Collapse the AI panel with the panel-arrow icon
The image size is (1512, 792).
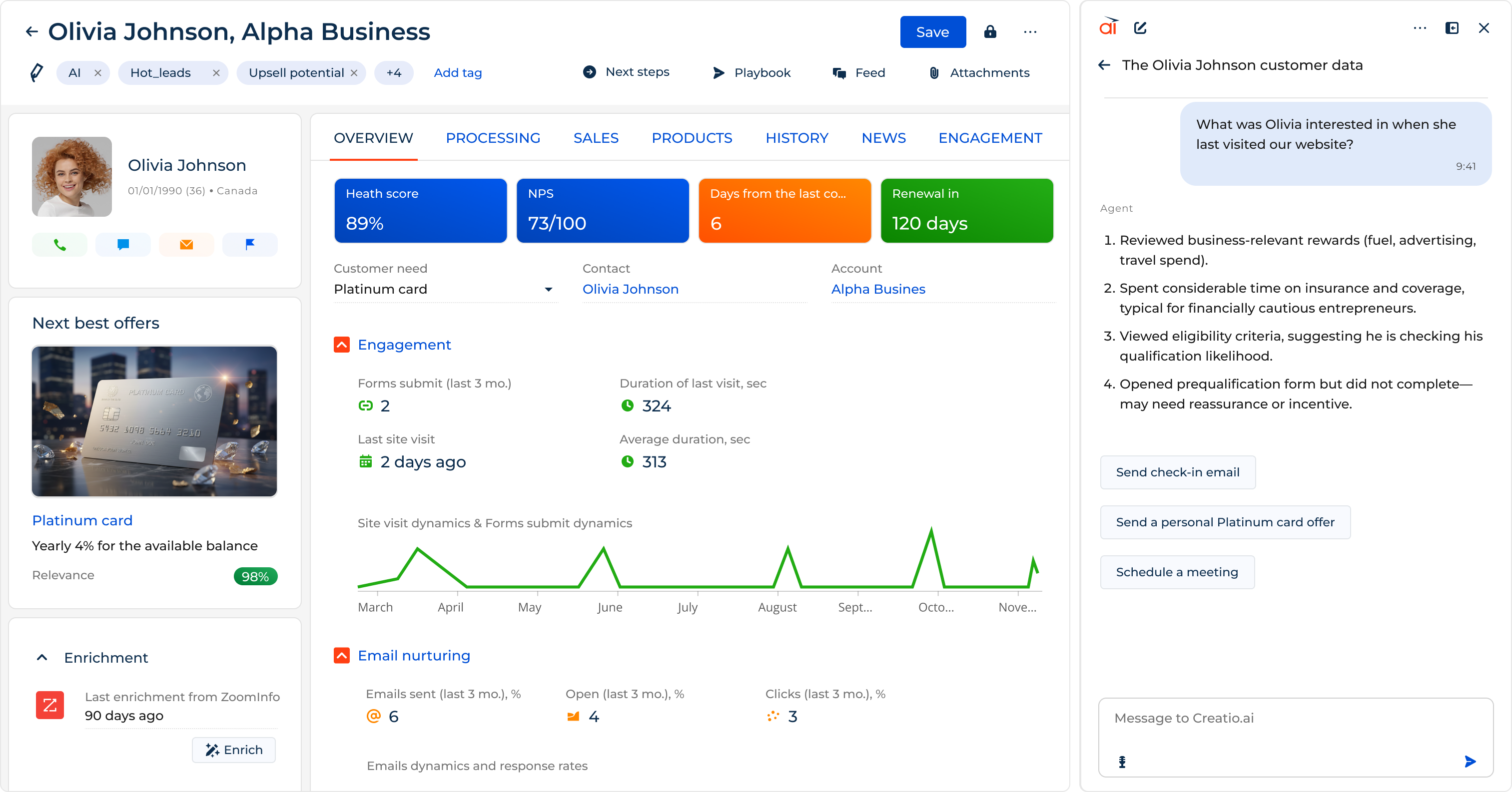[1452, 27]
